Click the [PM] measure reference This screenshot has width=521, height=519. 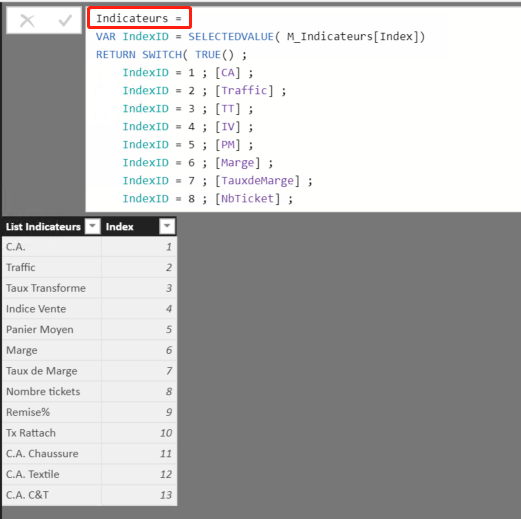(228, 144)
